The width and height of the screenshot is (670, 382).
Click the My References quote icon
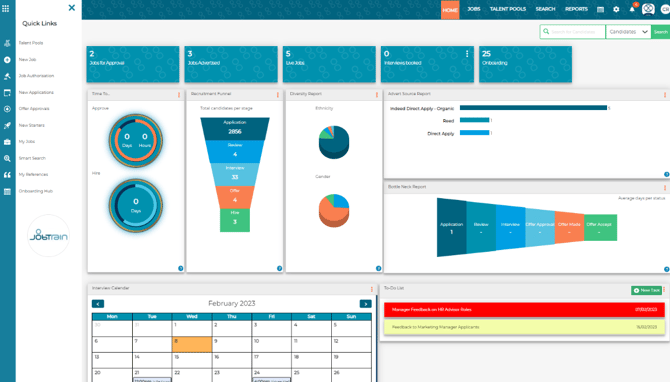coord(7,174)
